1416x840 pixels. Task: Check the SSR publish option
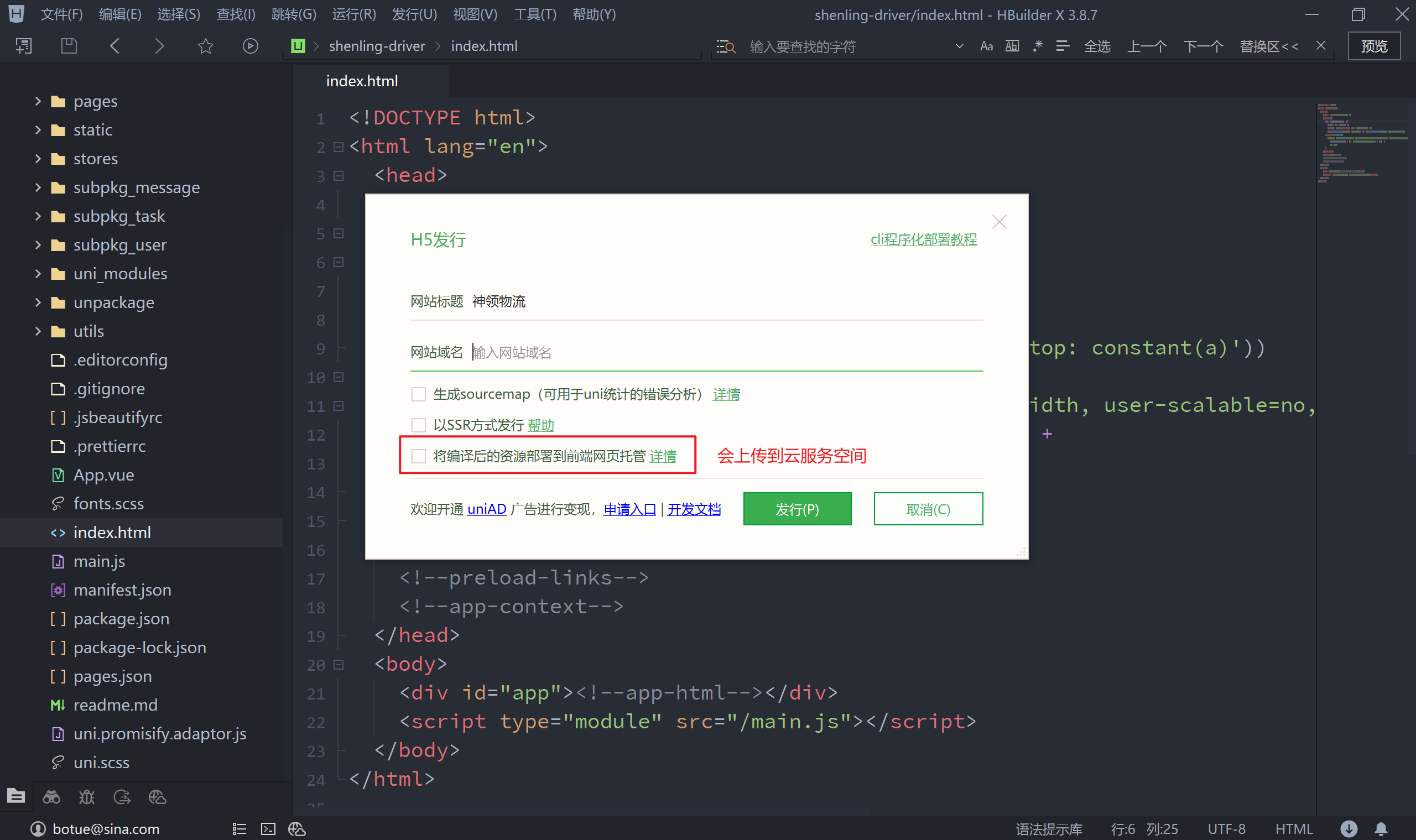418,425
